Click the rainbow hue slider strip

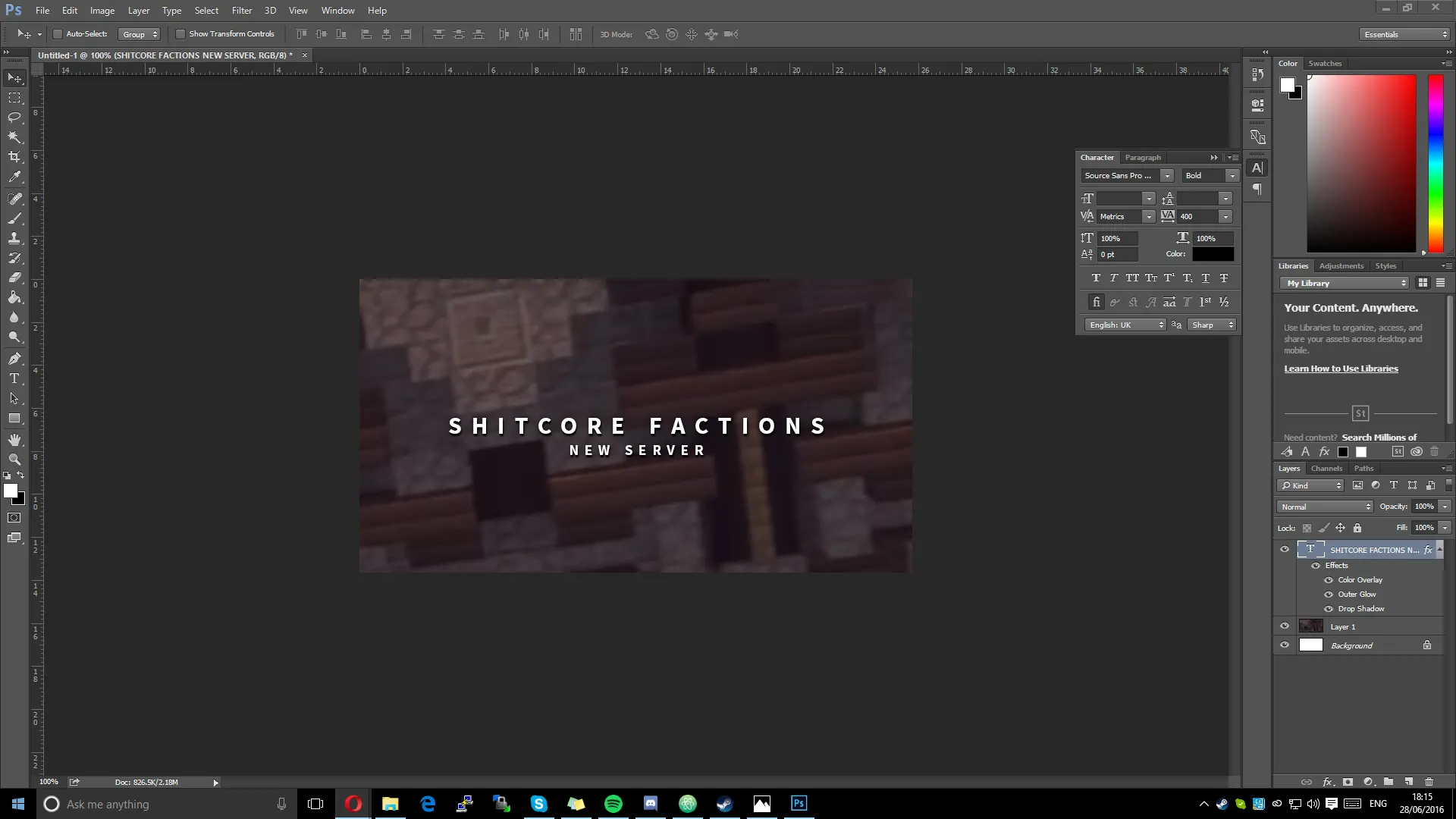point(1436,164)
